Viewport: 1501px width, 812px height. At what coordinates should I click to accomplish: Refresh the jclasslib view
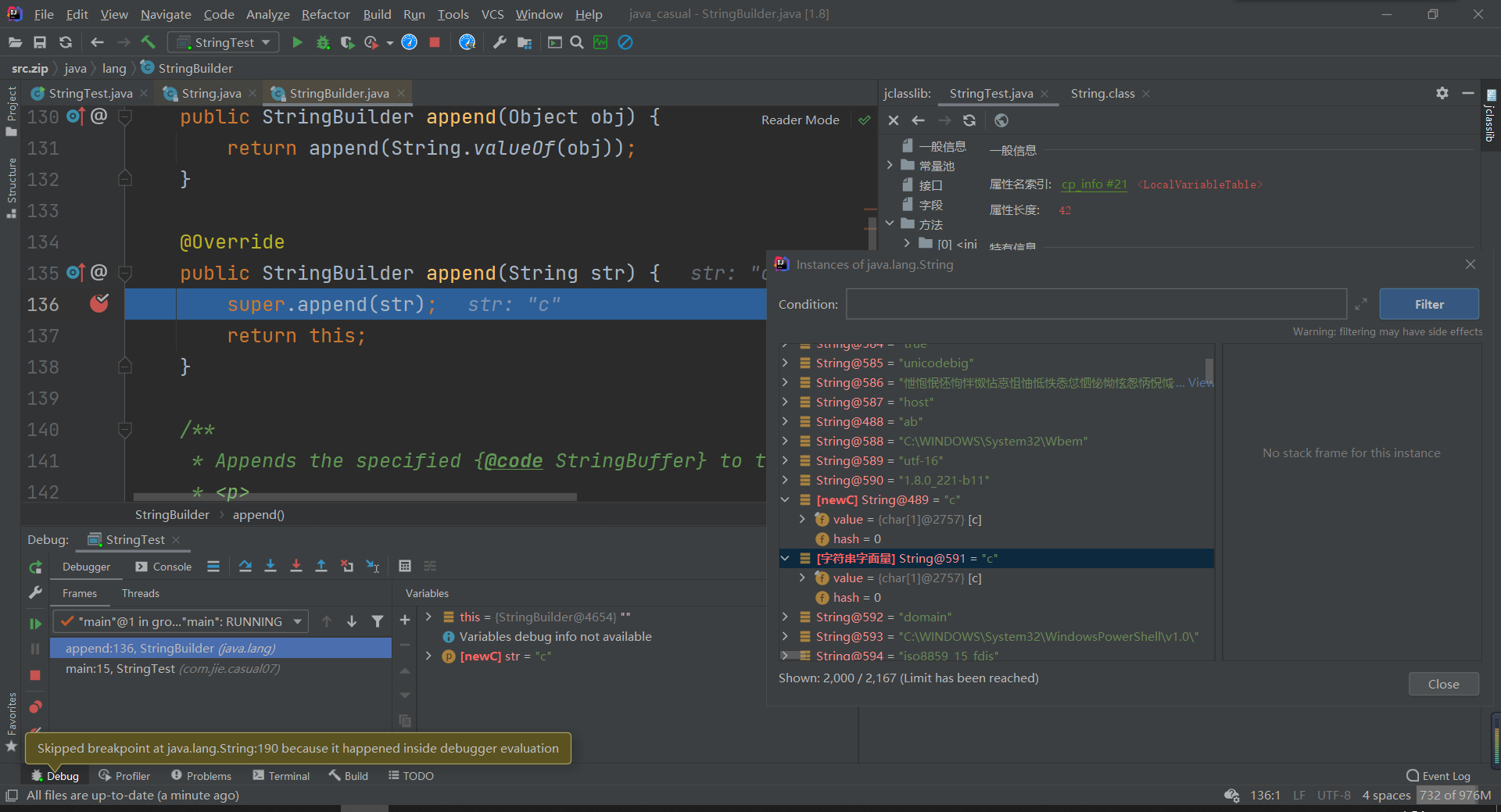coord(969,120)
